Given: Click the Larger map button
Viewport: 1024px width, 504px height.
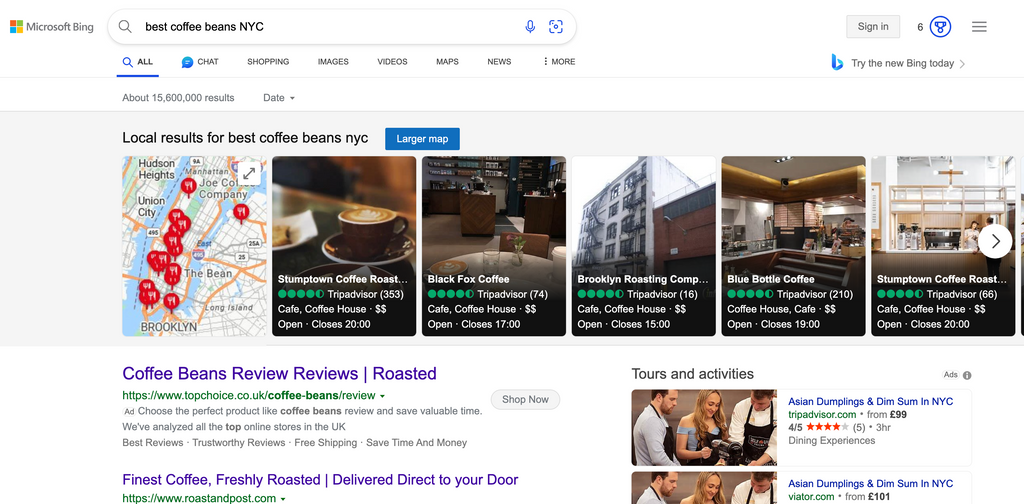Looking at the screenshot, I should (x=423, y=139).
